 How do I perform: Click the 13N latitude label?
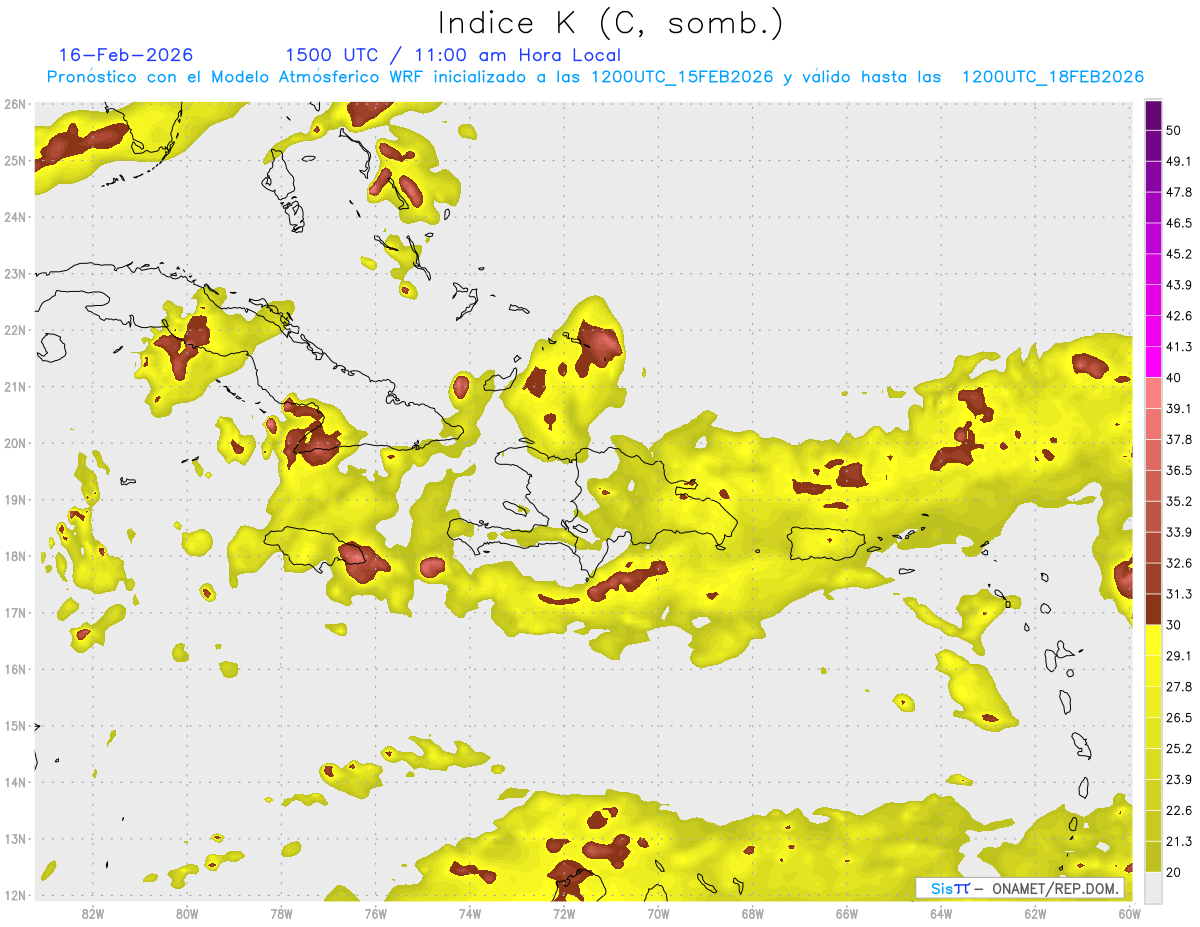pos(15,839)
